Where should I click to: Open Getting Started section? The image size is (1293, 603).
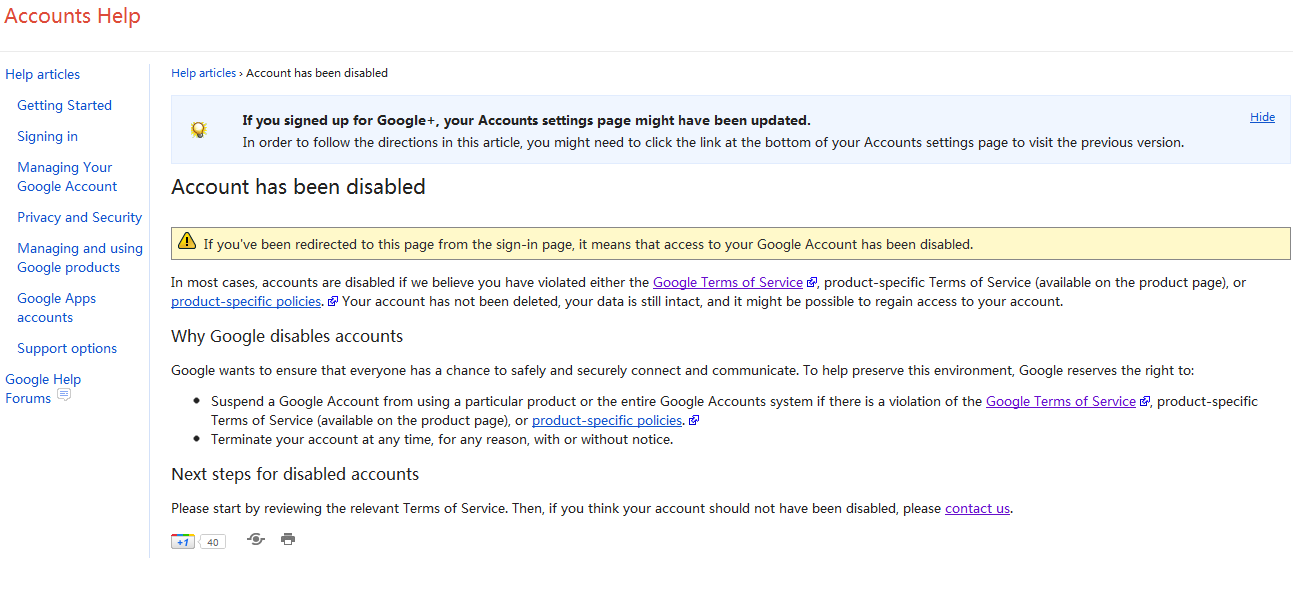click(64, 105)
